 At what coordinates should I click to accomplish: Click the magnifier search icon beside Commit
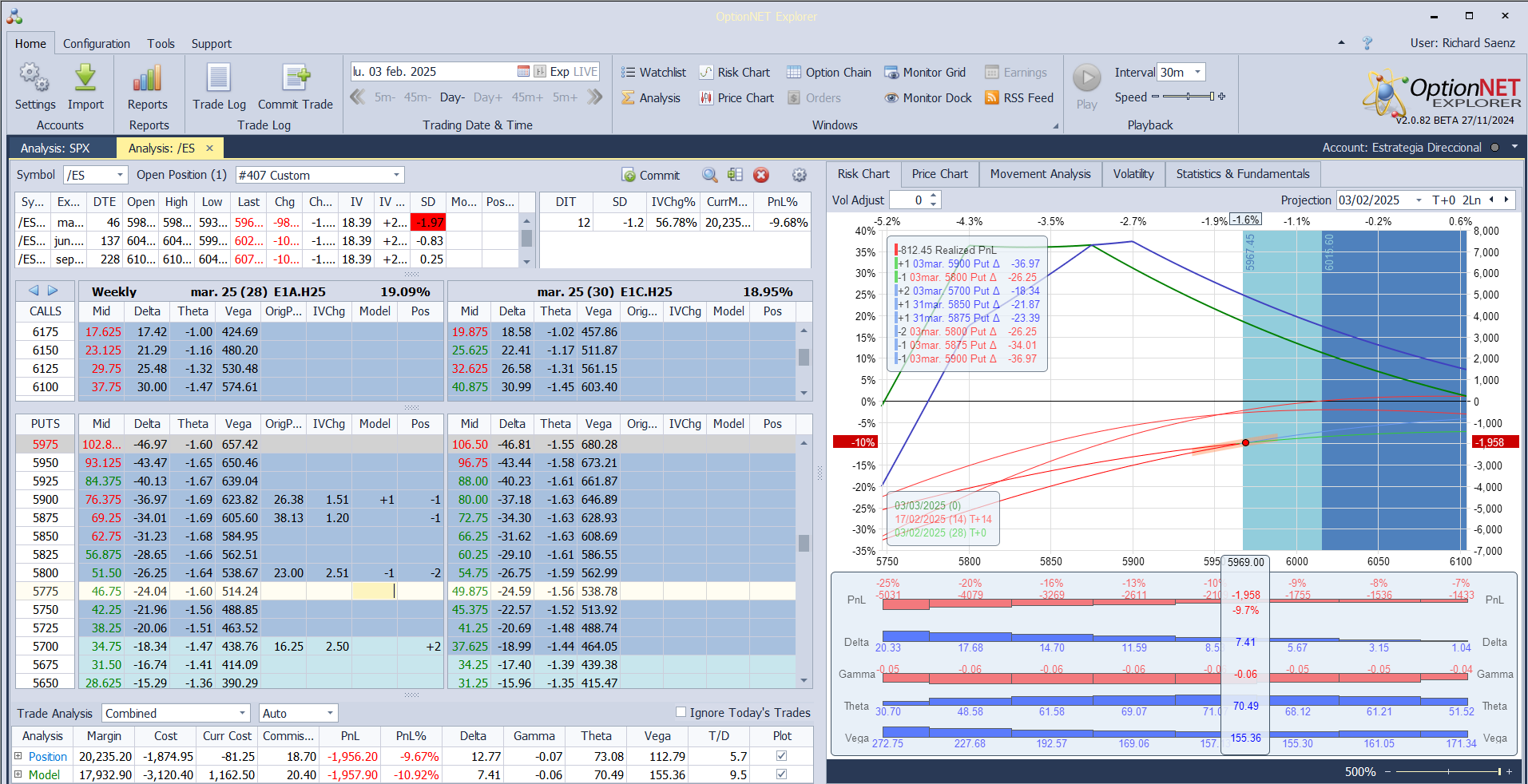pyautogui.click(x=709, y=175)
